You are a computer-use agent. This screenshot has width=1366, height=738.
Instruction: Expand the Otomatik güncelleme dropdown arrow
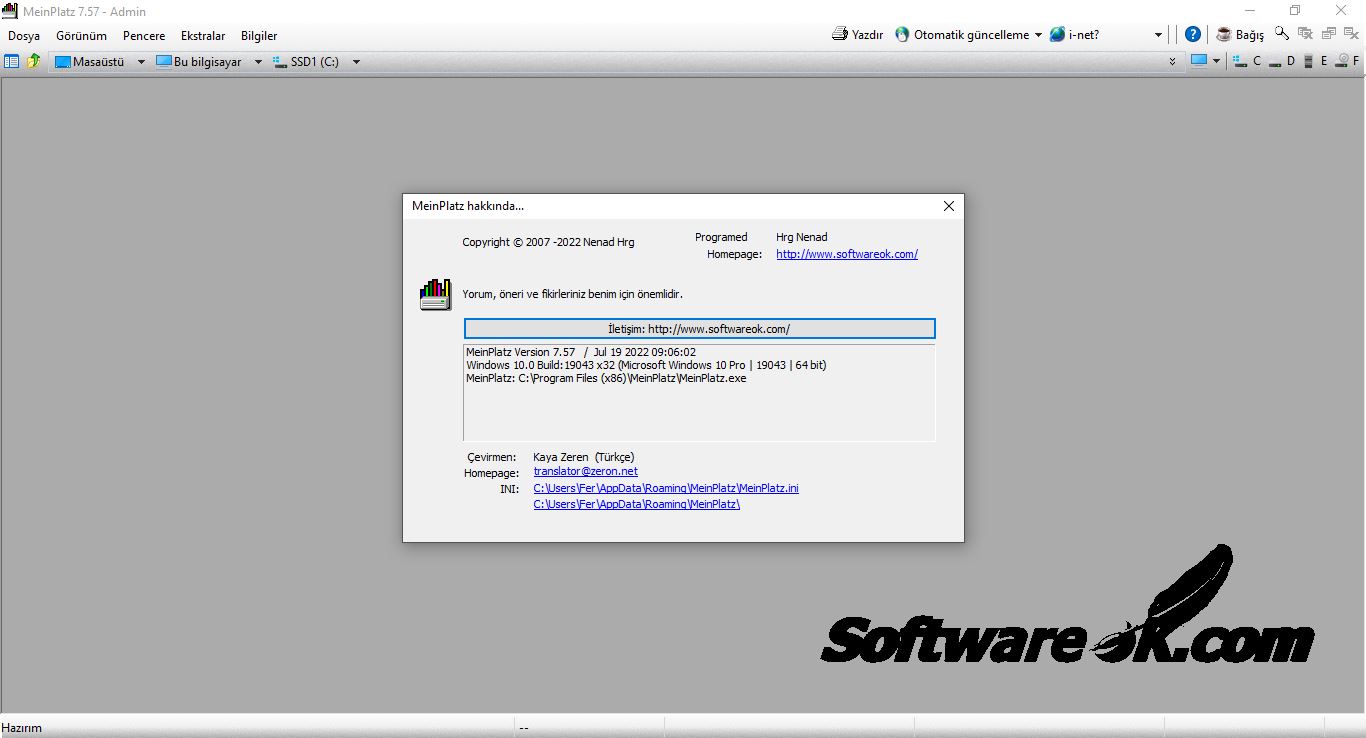(1038, 34)
